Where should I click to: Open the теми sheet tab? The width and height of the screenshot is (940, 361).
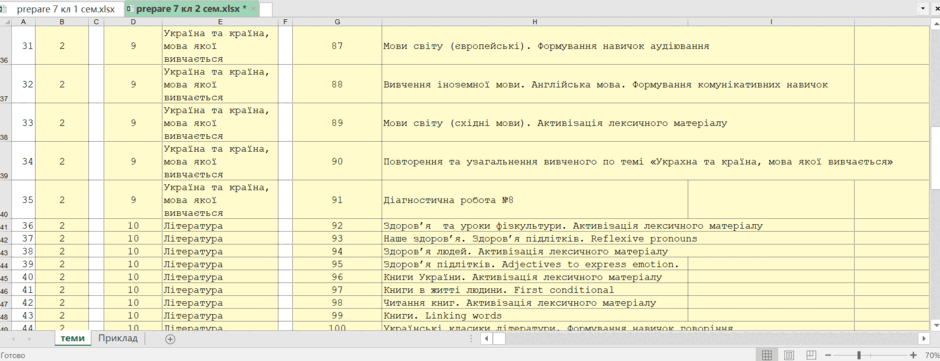click(73, 338)
